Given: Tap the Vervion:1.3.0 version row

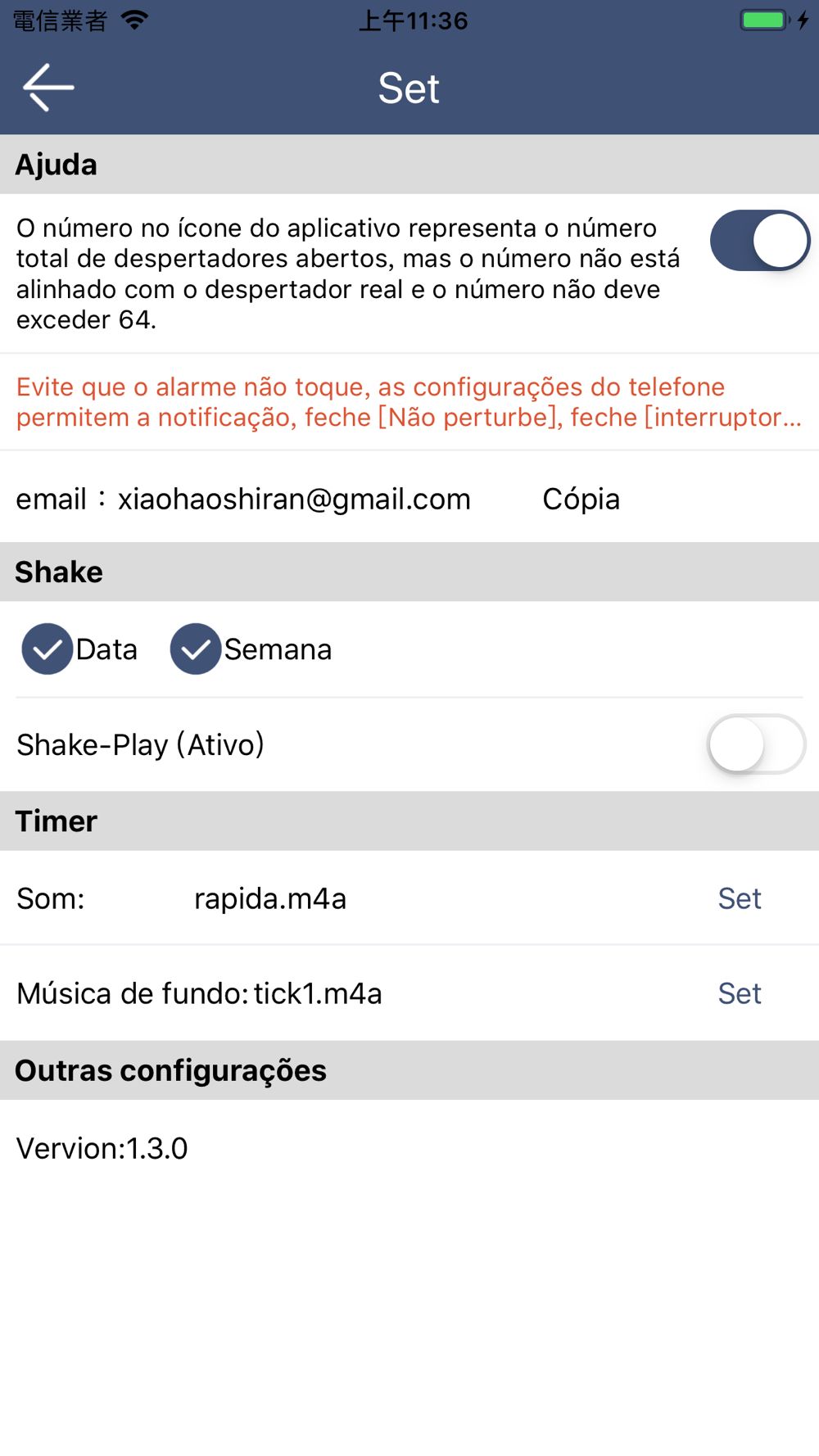Looking at the screenshot, I should [409, 1148].
